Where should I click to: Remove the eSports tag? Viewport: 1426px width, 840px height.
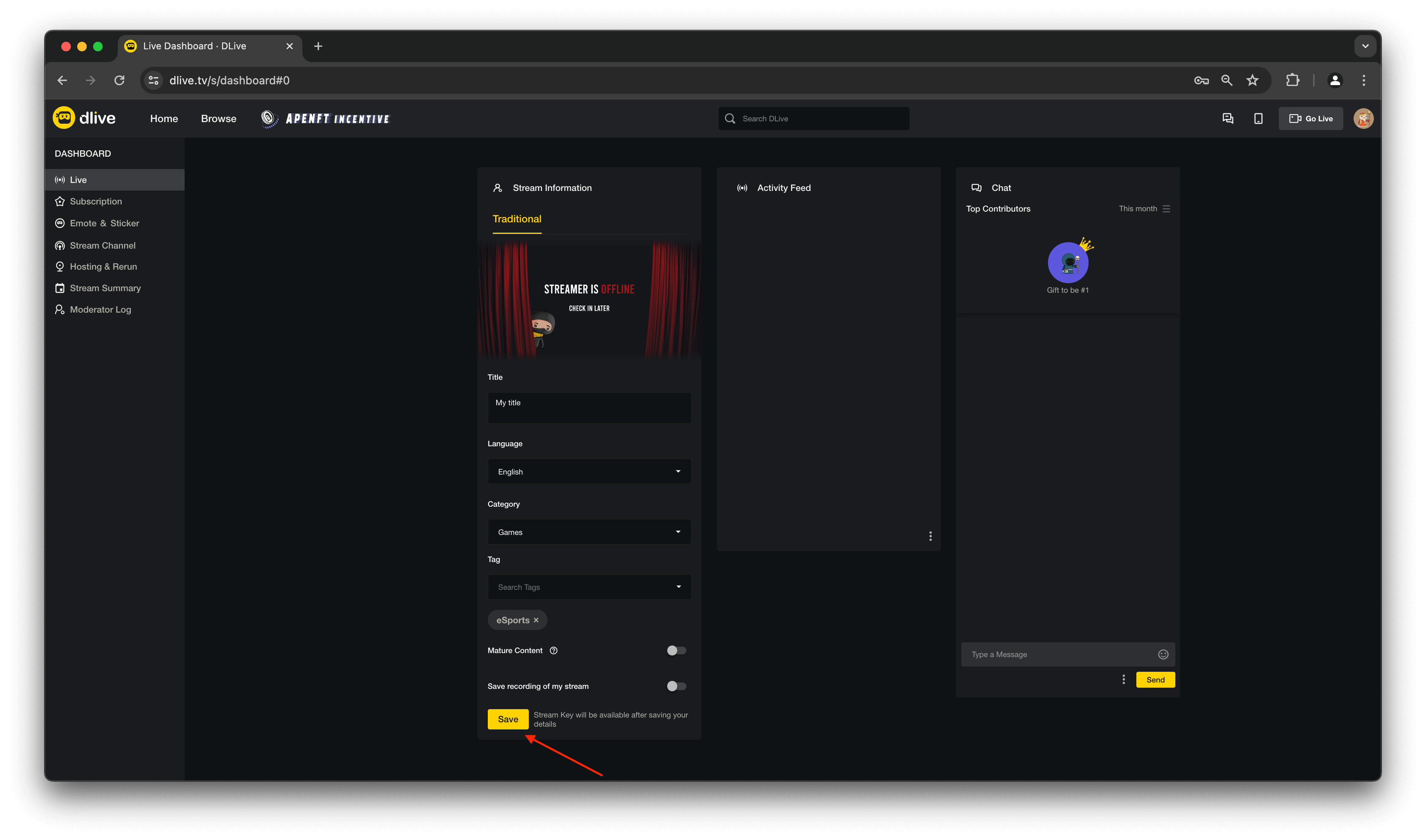click(536, 620)
